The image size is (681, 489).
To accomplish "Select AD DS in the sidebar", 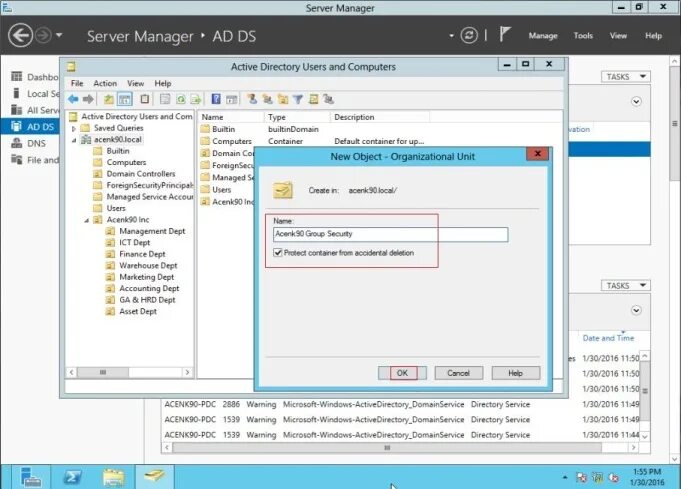I will click(x=30, y=127).
